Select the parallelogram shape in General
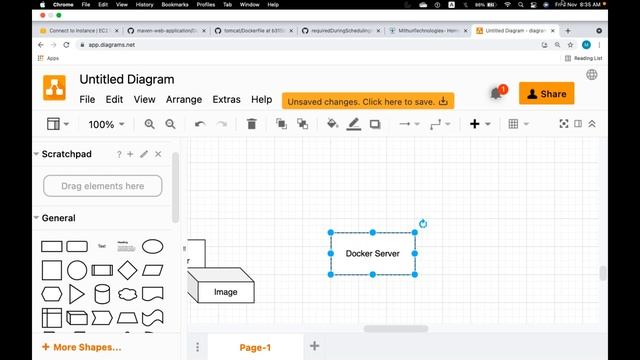 coord(153,270)
